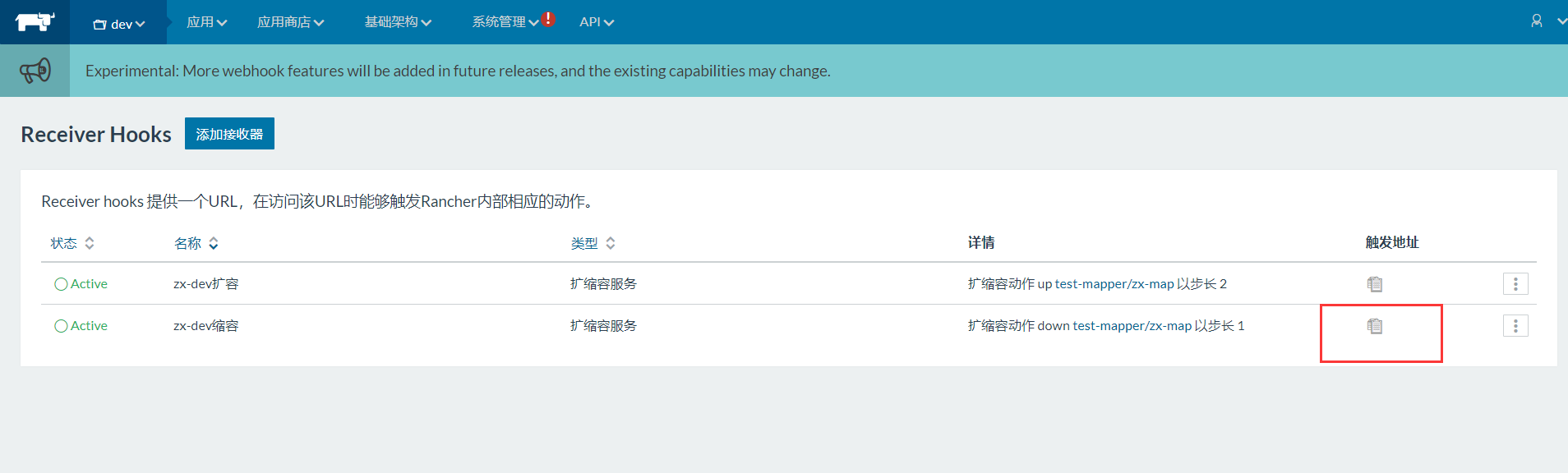Open the user account menu icon
Screen dimensions: 1568x473
(1536, 21)
